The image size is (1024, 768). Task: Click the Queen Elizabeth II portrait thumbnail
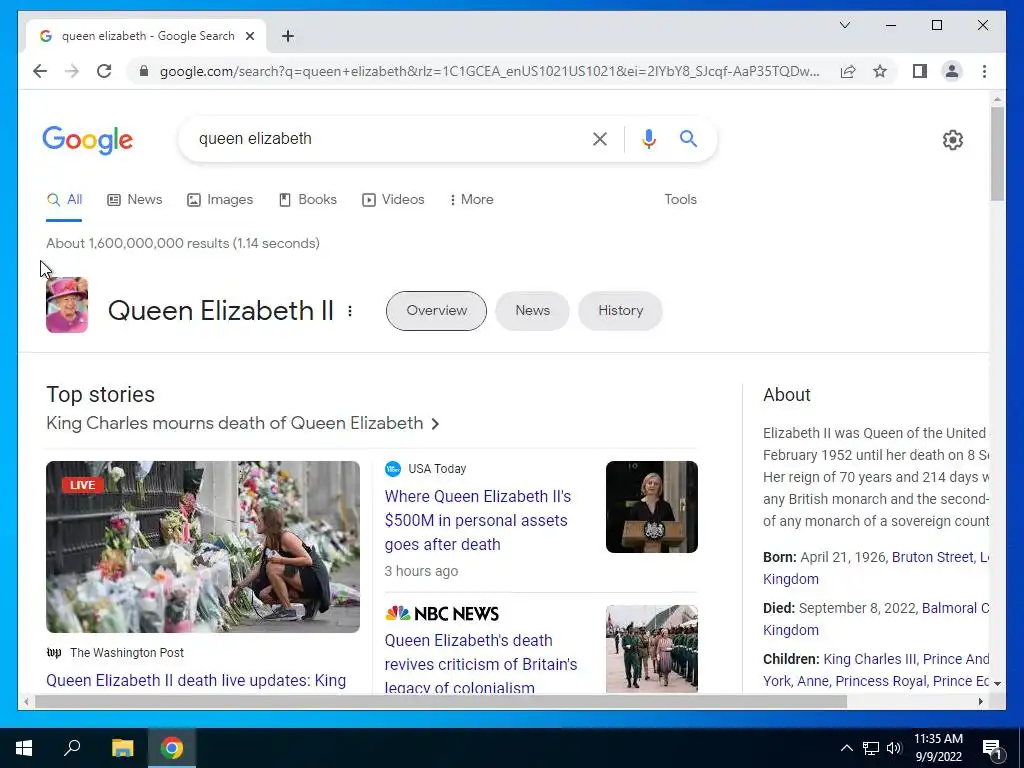pyautogui.click(x=67, y=305)
